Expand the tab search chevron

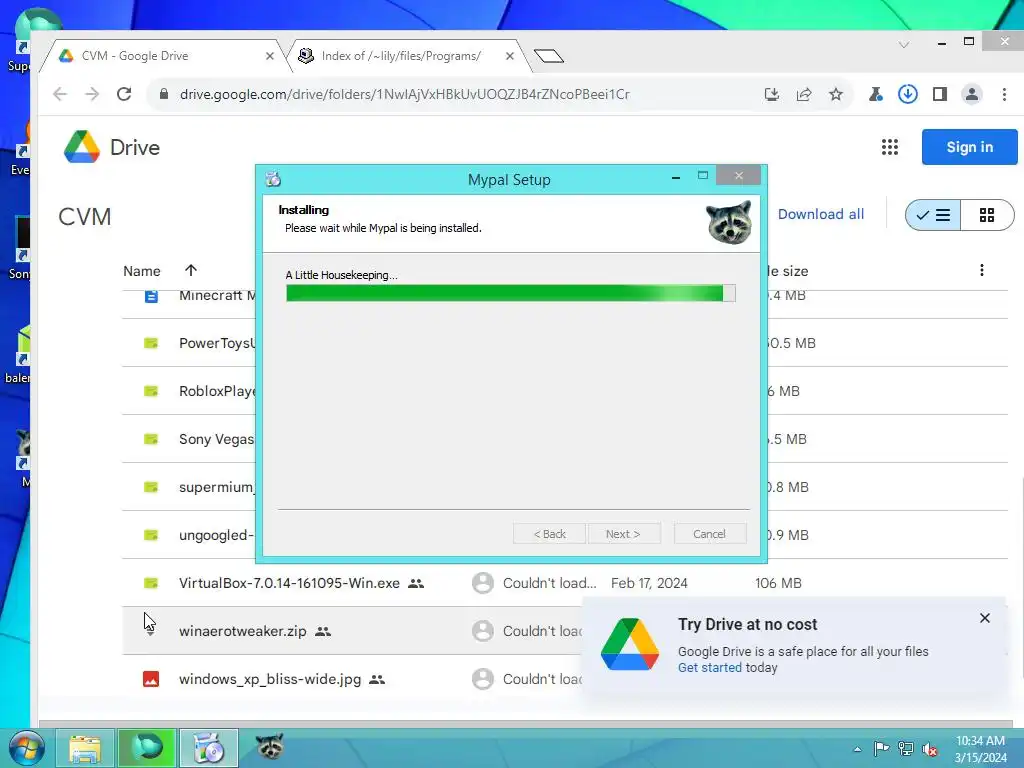(904, 45)
